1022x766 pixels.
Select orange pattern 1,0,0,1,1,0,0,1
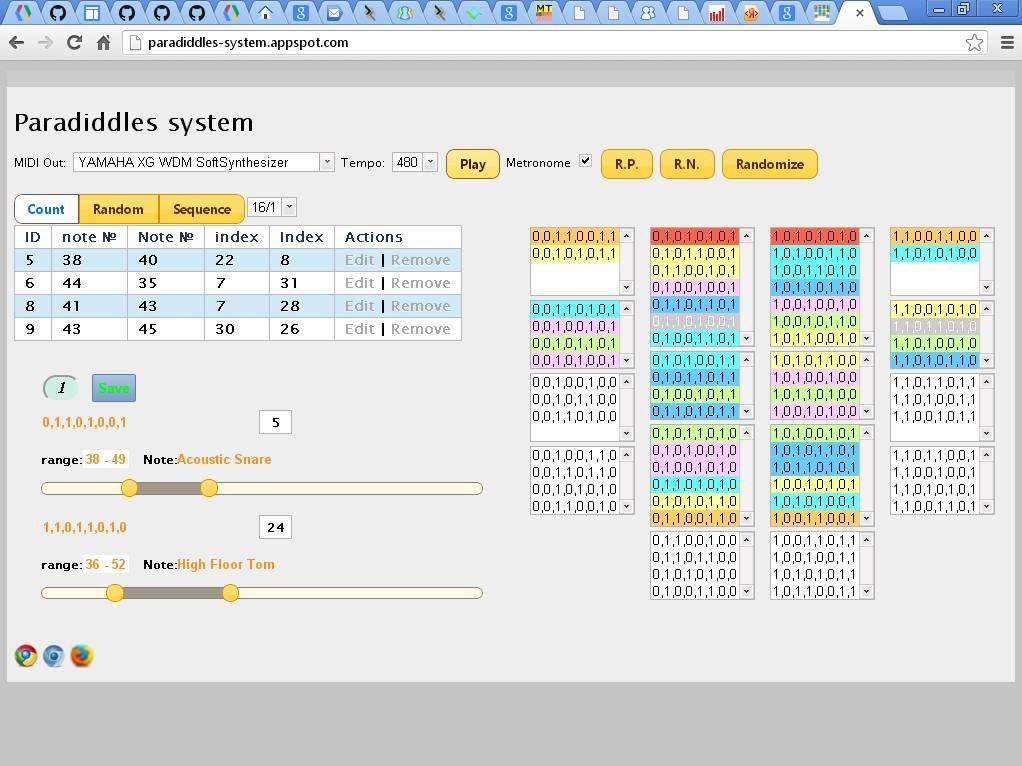point(815,518)
